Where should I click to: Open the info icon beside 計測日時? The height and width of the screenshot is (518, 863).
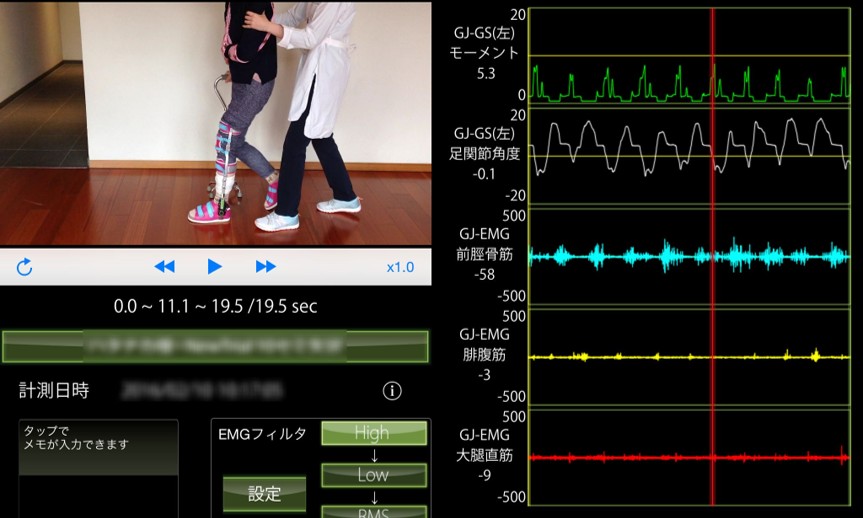pyautogui.click(x=393, y=391)
